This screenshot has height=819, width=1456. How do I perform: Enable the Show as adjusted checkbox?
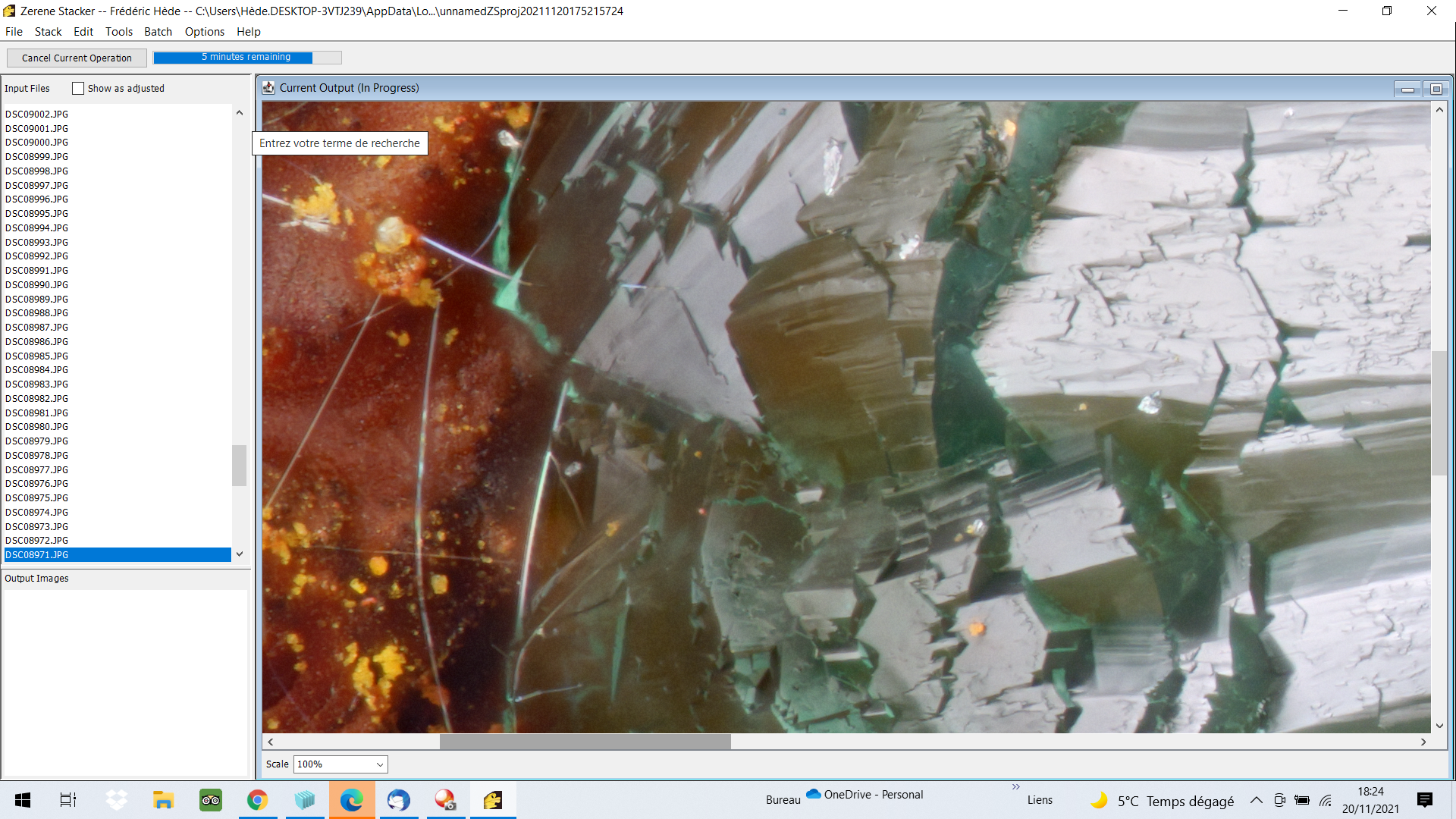[78, 89]
